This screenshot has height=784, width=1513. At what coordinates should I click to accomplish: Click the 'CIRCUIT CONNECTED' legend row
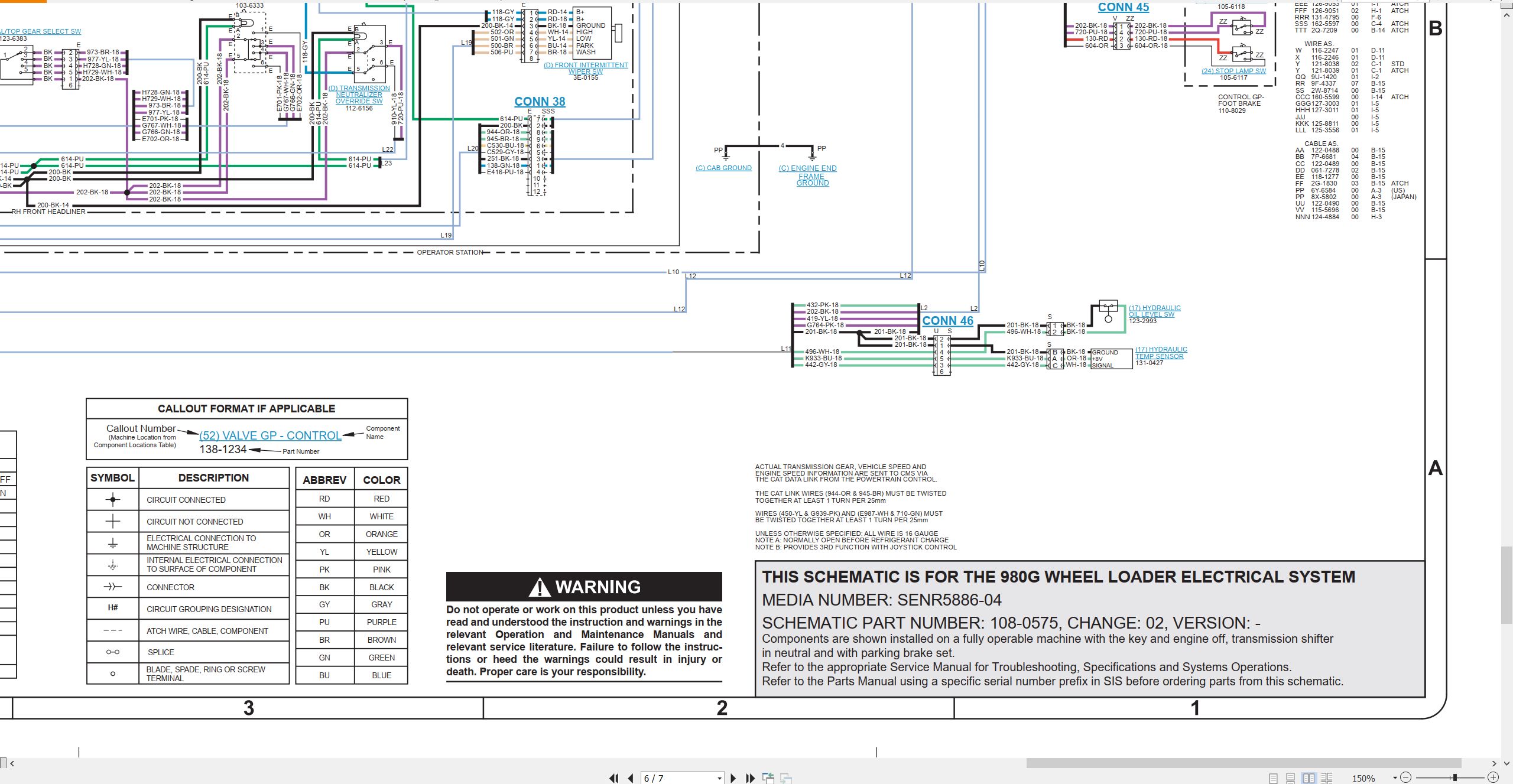pos(188,500)
